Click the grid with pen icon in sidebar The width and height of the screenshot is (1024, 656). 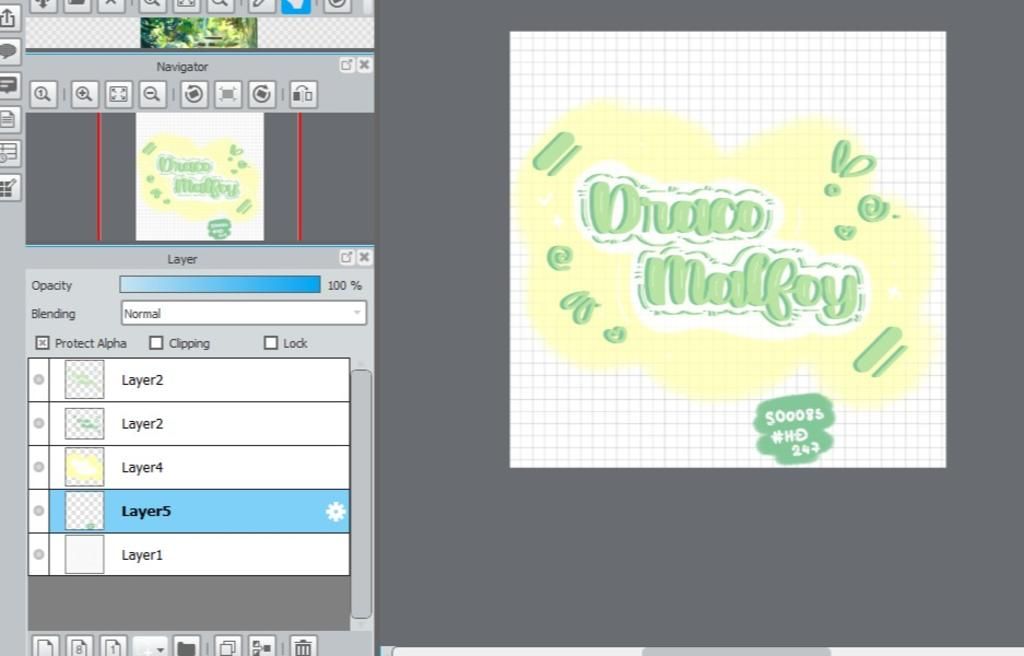[8, 188]
